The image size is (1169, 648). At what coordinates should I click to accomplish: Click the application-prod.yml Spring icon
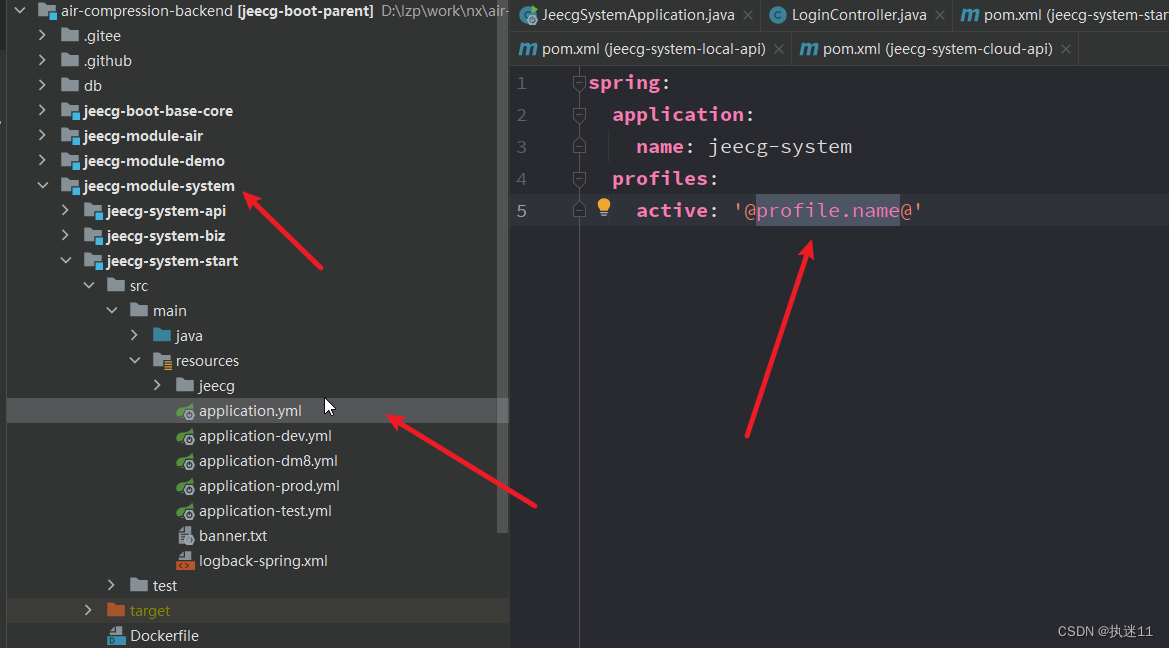pyautogui.click(x=185, y=486)
